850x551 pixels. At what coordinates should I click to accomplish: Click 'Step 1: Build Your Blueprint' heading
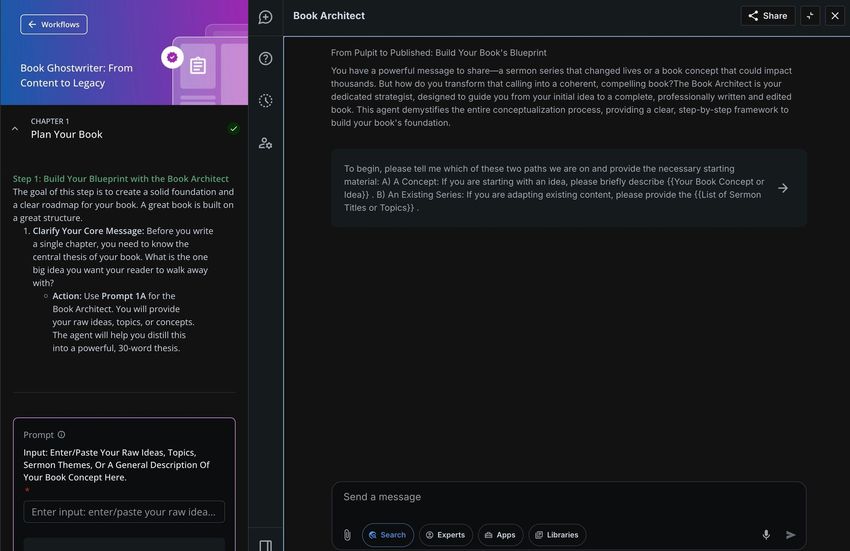coord(121,178)
